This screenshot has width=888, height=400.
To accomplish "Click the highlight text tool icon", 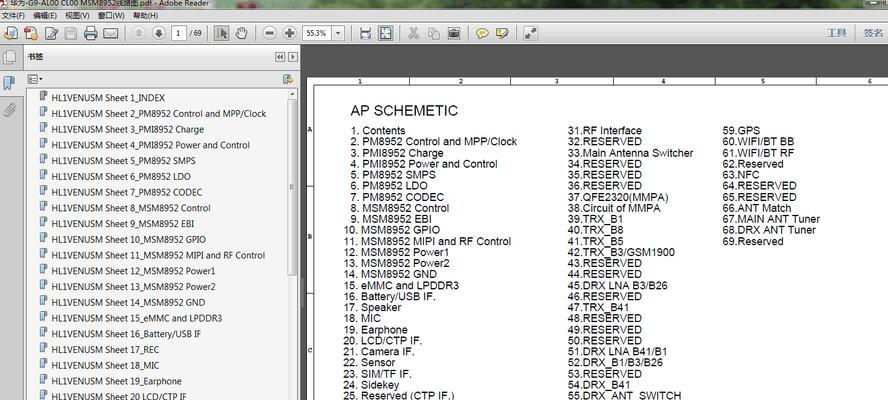I will tap(502, 33).
